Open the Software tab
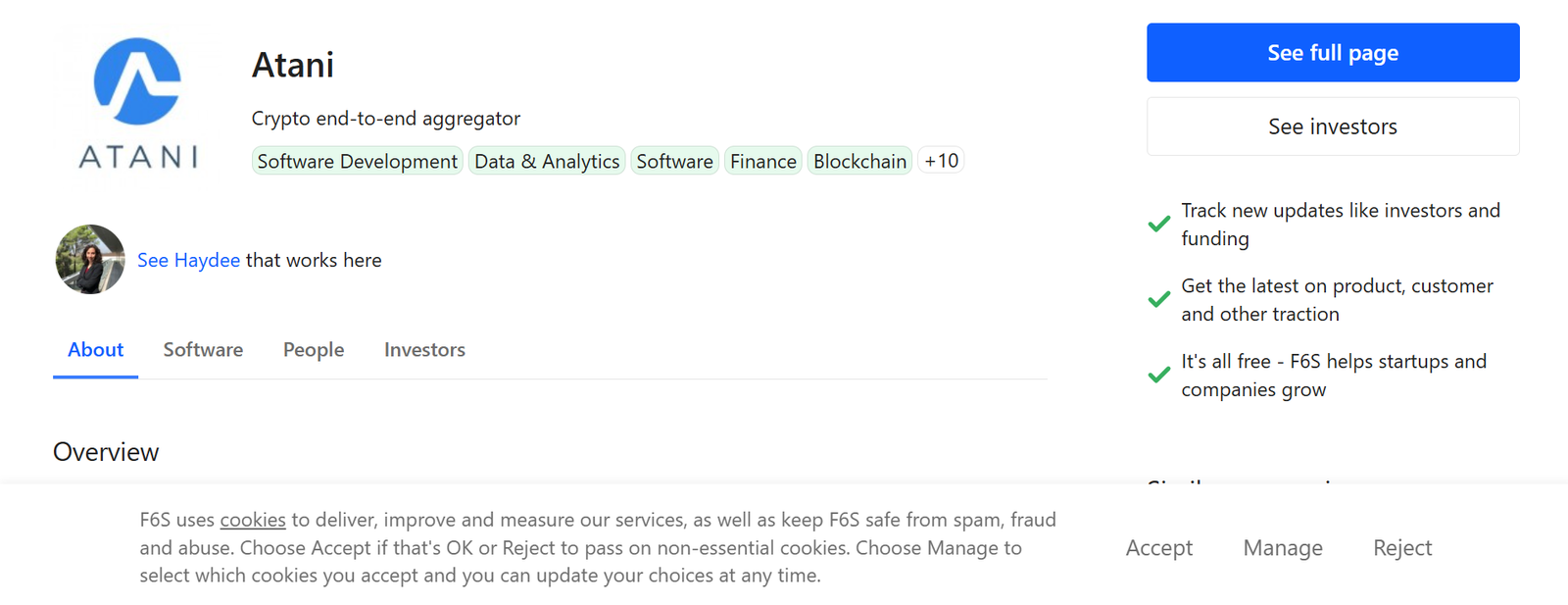 pos(203,350)
